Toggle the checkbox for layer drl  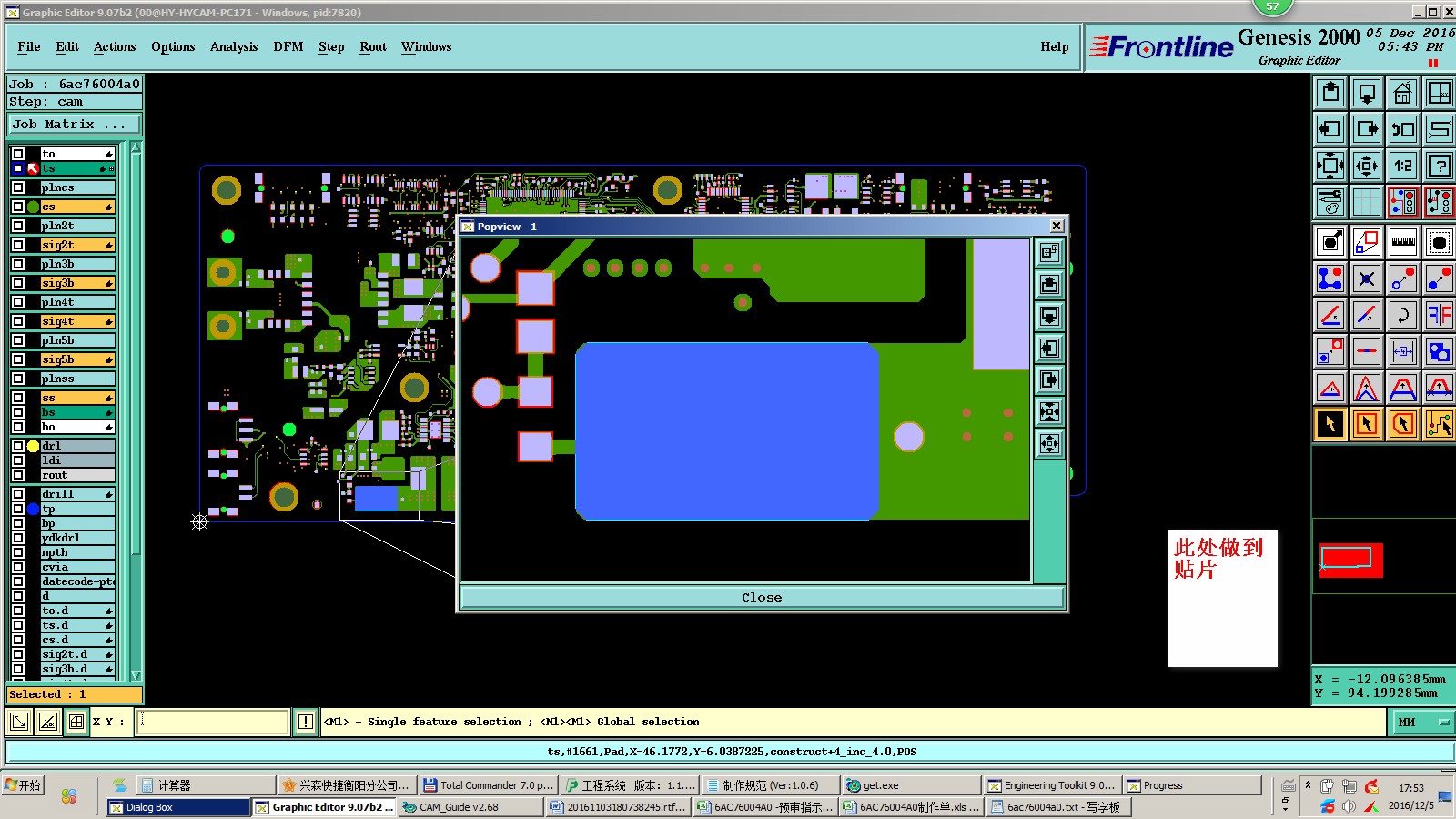pyautogui.click(x=18, y=446)
